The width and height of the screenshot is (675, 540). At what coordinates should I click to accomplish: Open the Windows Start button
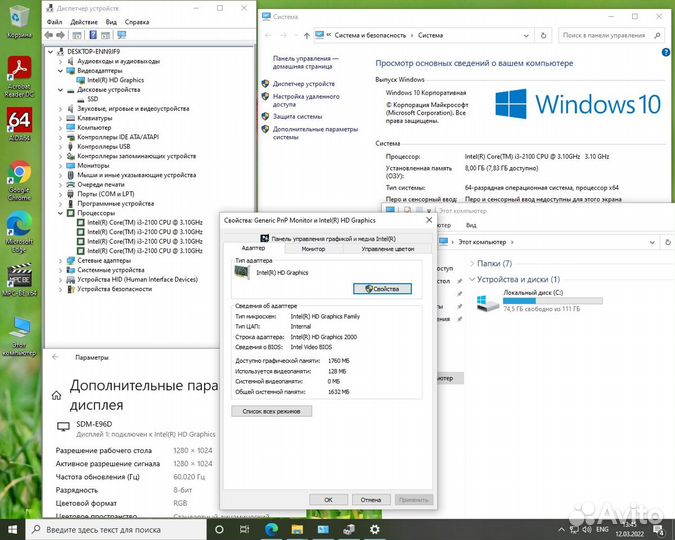click(x=12, y=529)
